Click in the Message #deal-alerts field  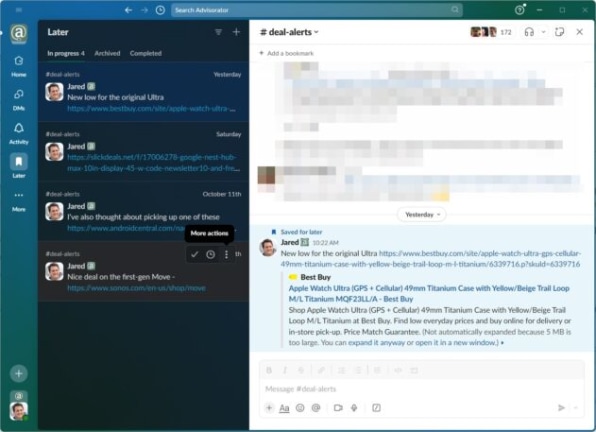click(422, 389)
